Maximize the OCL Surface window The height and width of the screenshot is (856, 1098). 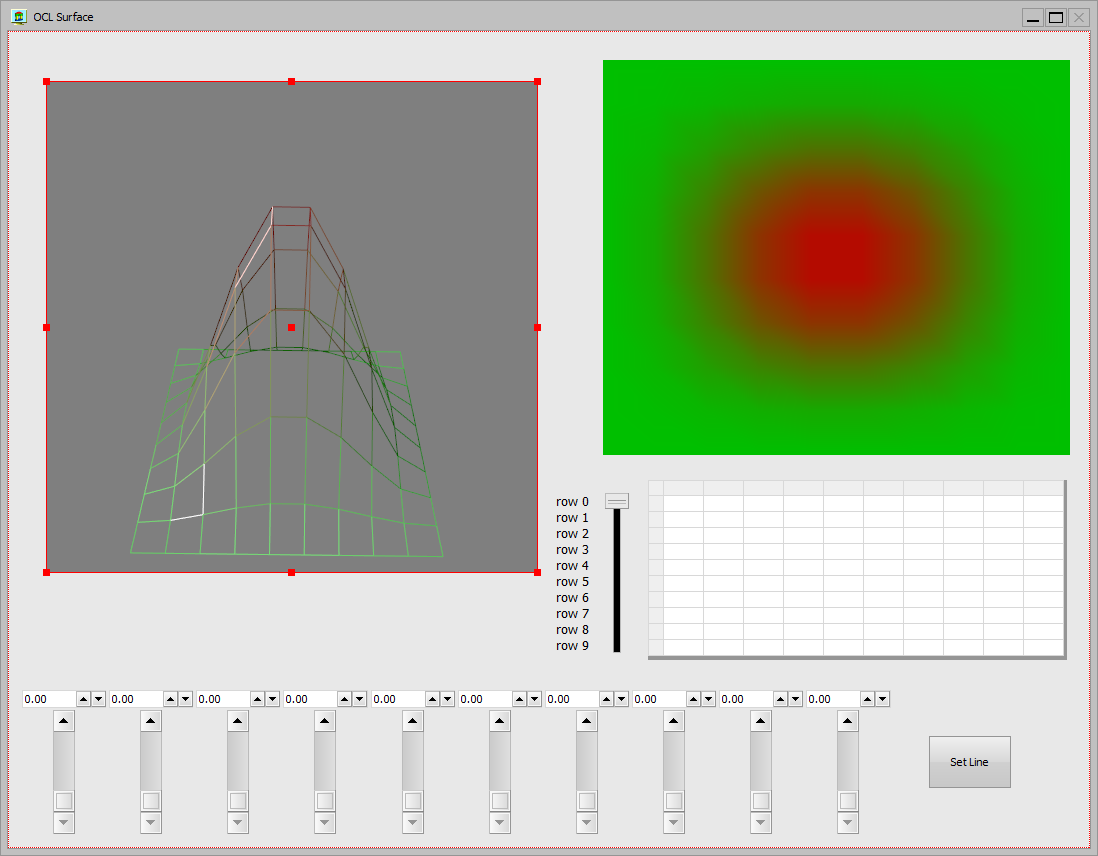[x=1055, y=17]
